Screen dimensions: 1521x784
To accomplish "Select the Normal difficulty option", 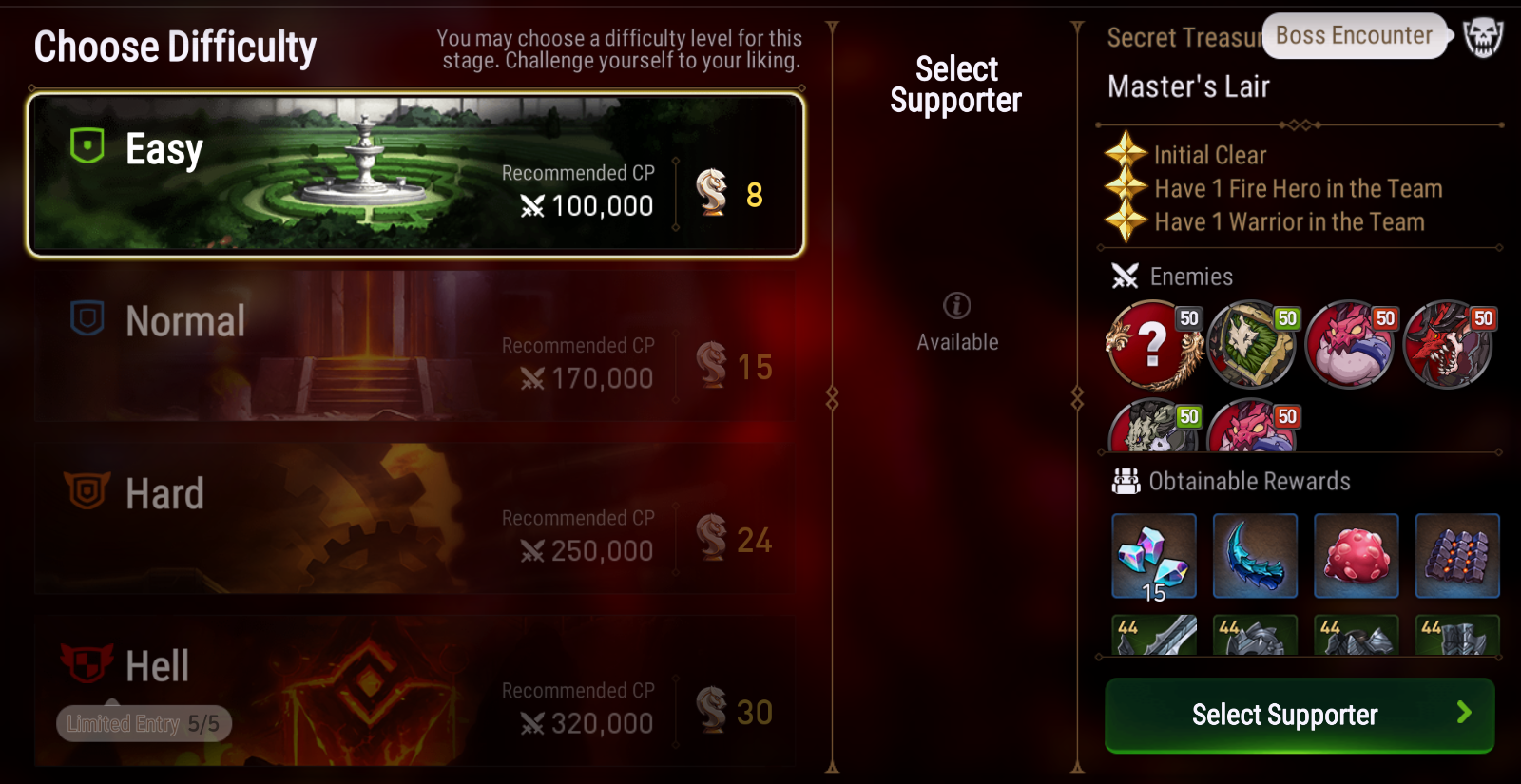I will click(x=415, y=347).
